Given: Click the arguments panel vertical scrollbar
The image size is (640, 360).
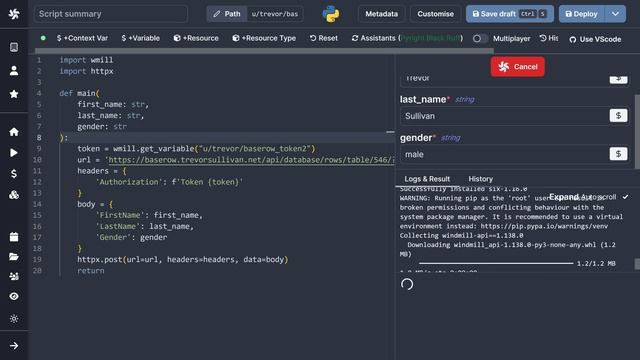Looking at the screenshot, I should [637, 131].
